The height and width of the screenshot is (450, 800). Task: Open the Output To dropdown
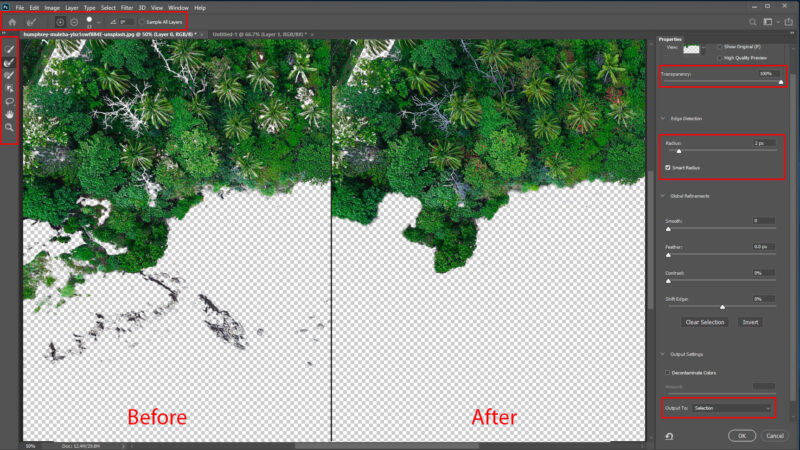[x=731, y=408]
